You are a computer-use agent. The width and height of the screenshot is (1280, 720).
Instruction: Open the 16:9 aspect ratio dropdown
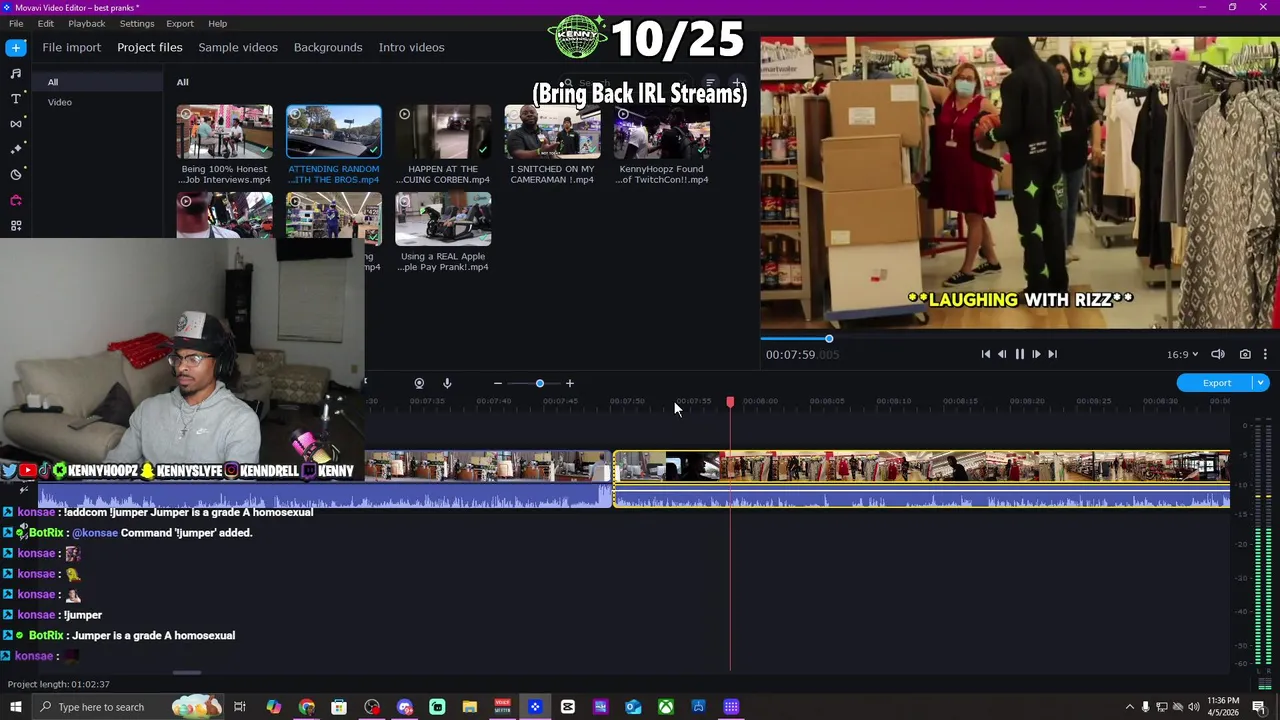click(1182, 354)
